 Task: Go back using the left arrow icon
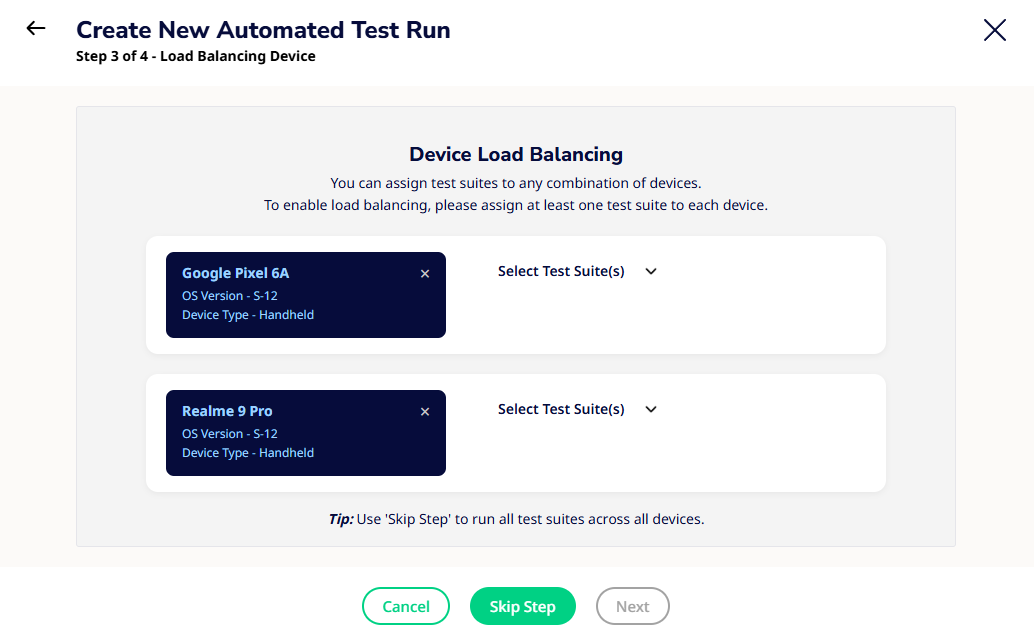tap(36, 28)
